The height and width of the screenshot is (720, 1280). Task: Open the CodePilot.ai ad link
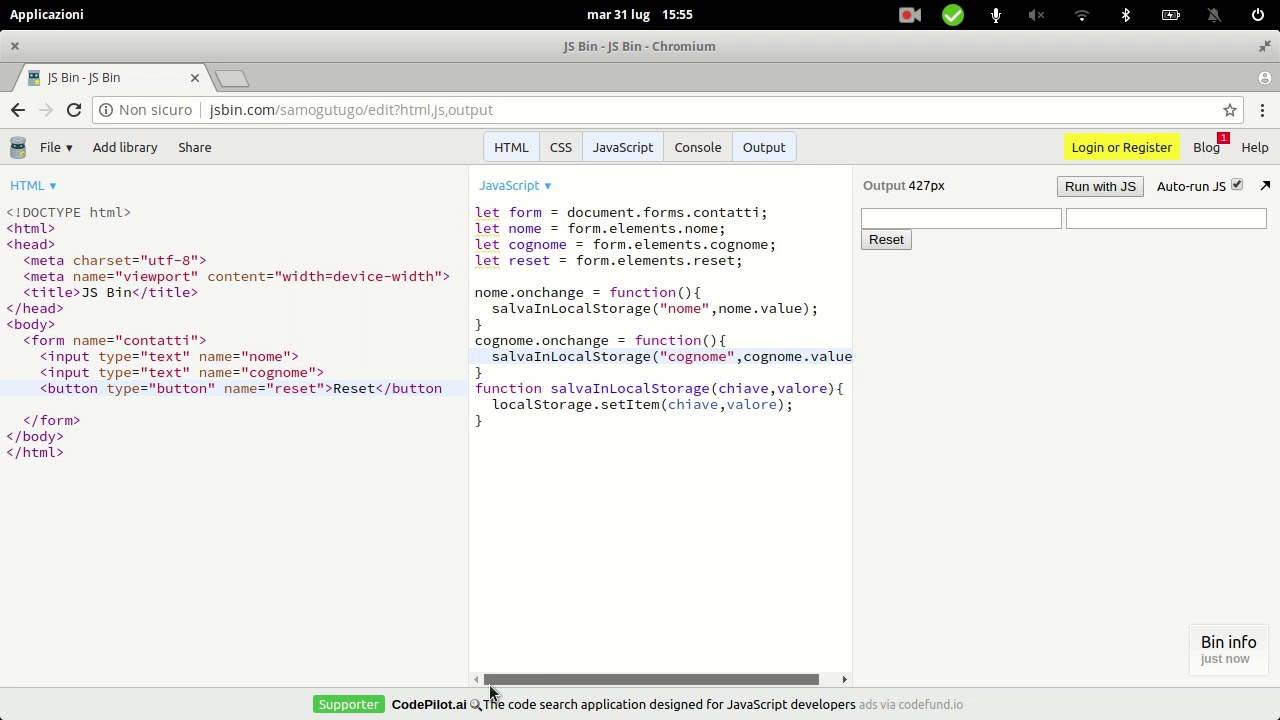coord(429,705)
